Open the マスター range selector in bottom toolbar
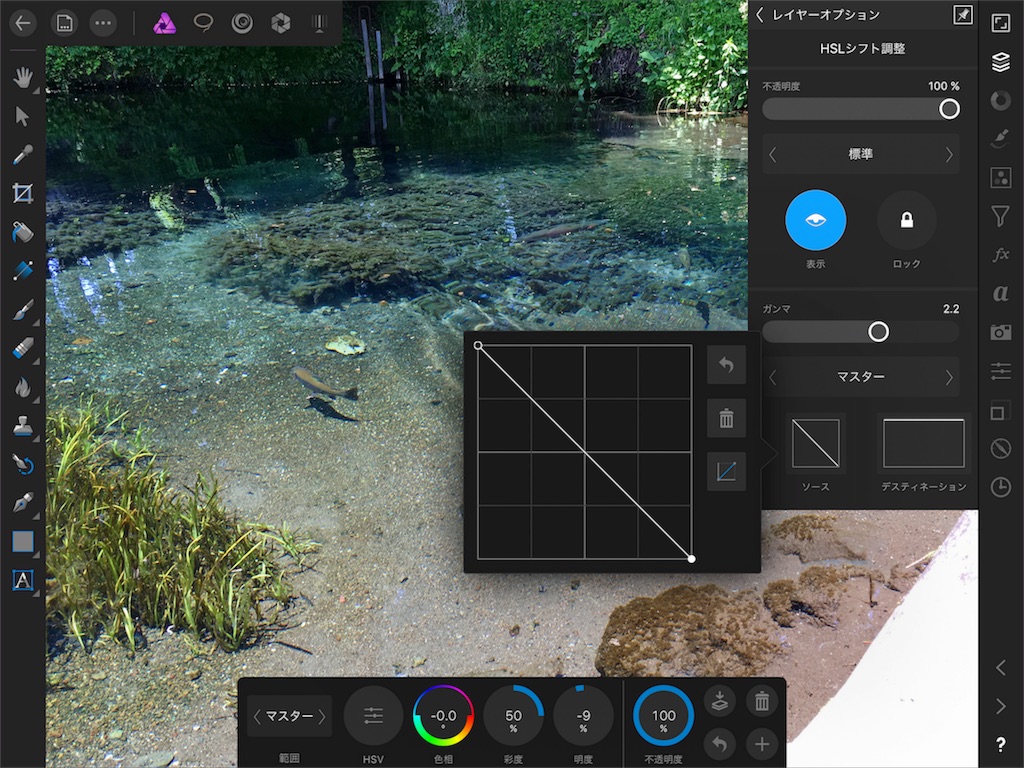Screen dimensions: 1024x768 (x=289, y=716)
